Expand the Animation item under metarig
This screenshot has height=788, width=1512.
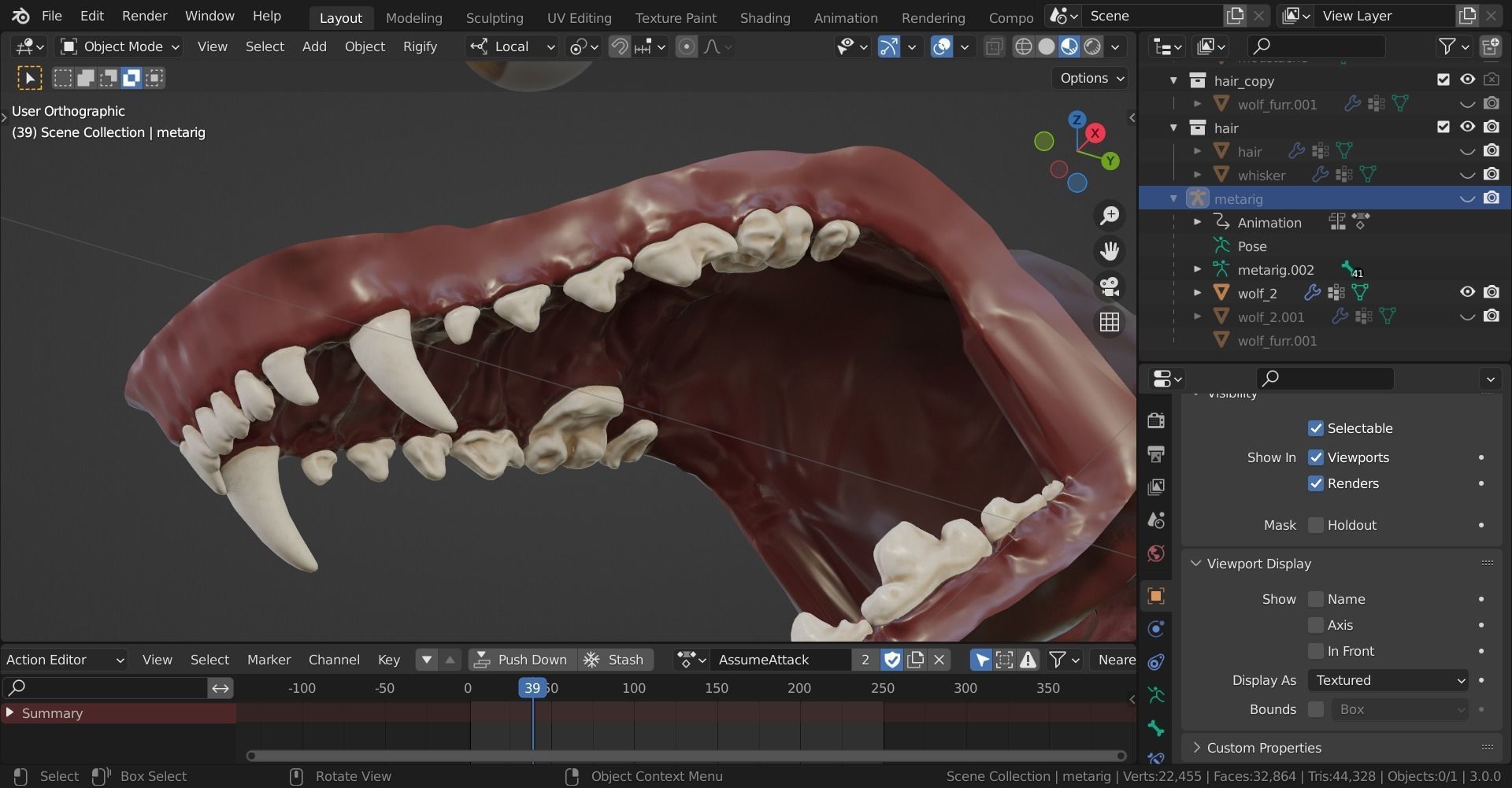point(1197,222)
